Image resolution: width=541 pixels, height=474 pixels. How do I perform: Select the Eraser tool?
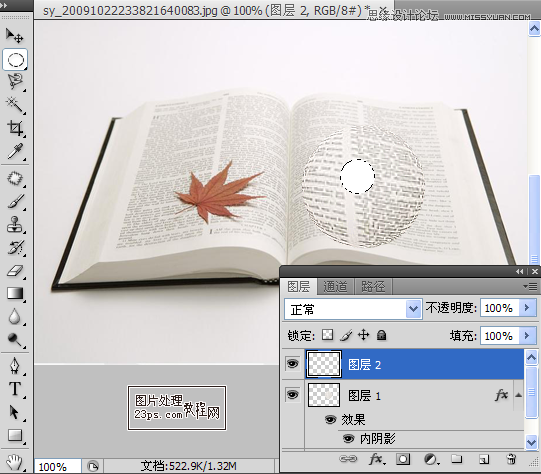click(x=15, y=271)
